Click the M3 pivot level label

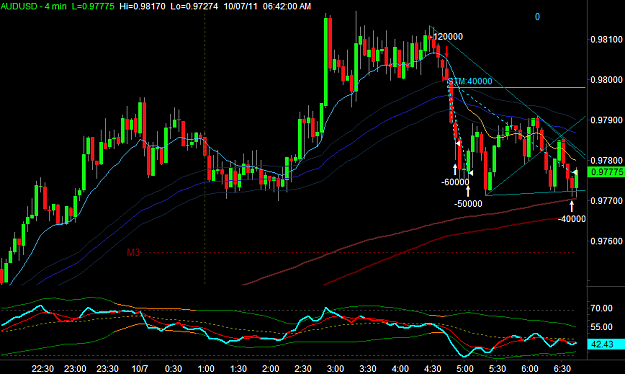pyautogui.click(x=133, y=252)
